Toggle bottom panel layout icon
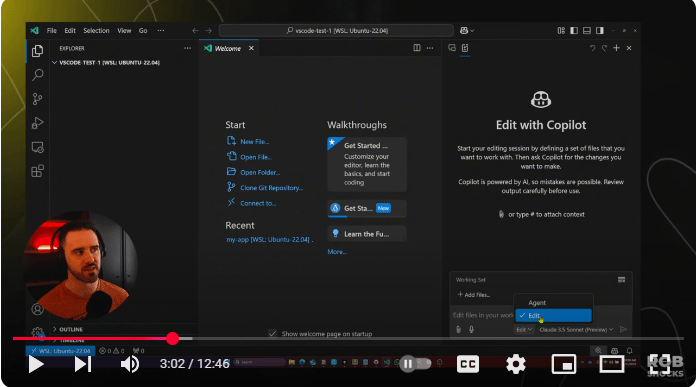 tap(587, 30)
